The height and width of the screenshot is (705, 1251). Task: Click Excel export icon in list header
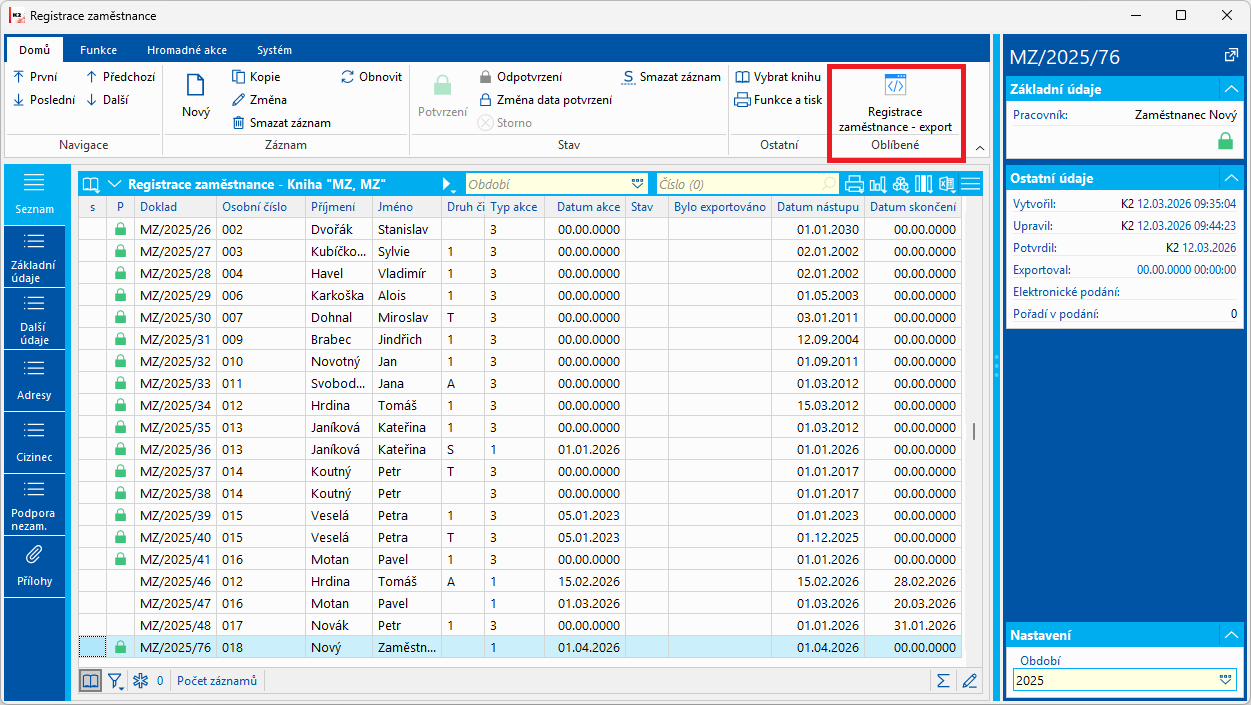(946, 184)
